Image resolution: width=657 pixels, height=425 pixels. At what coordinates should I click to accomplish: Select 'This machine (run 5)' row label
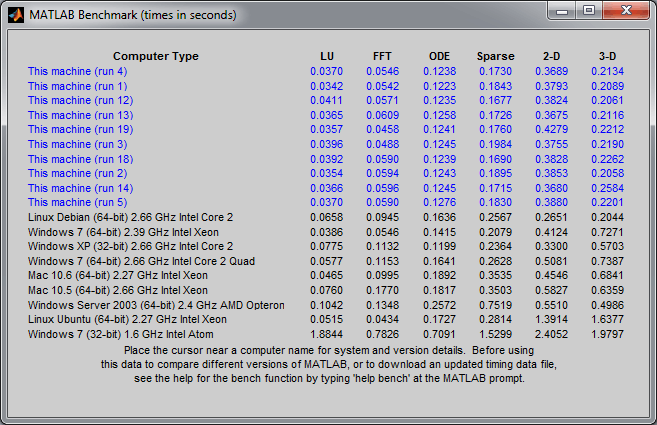pyautogui.click(x=78, y=202)
